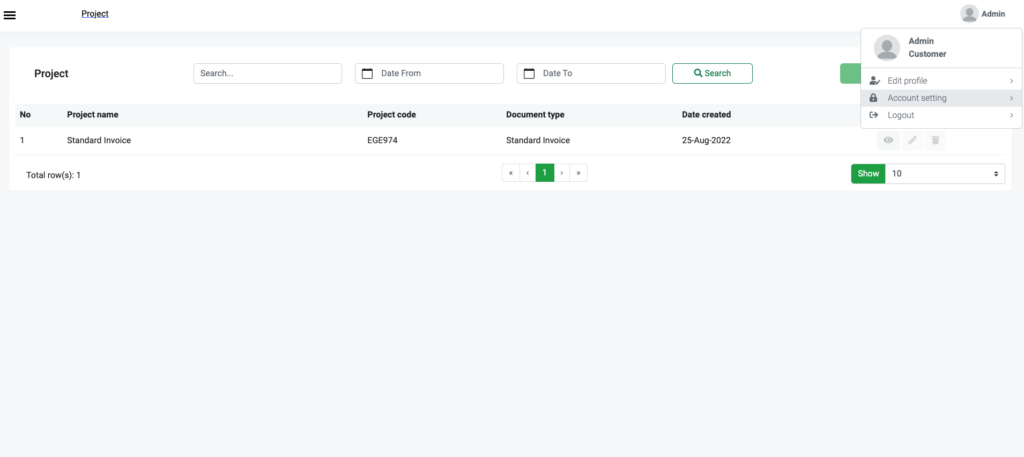
Task: Click the logout arrow icon
Action: tap(874, 115)
